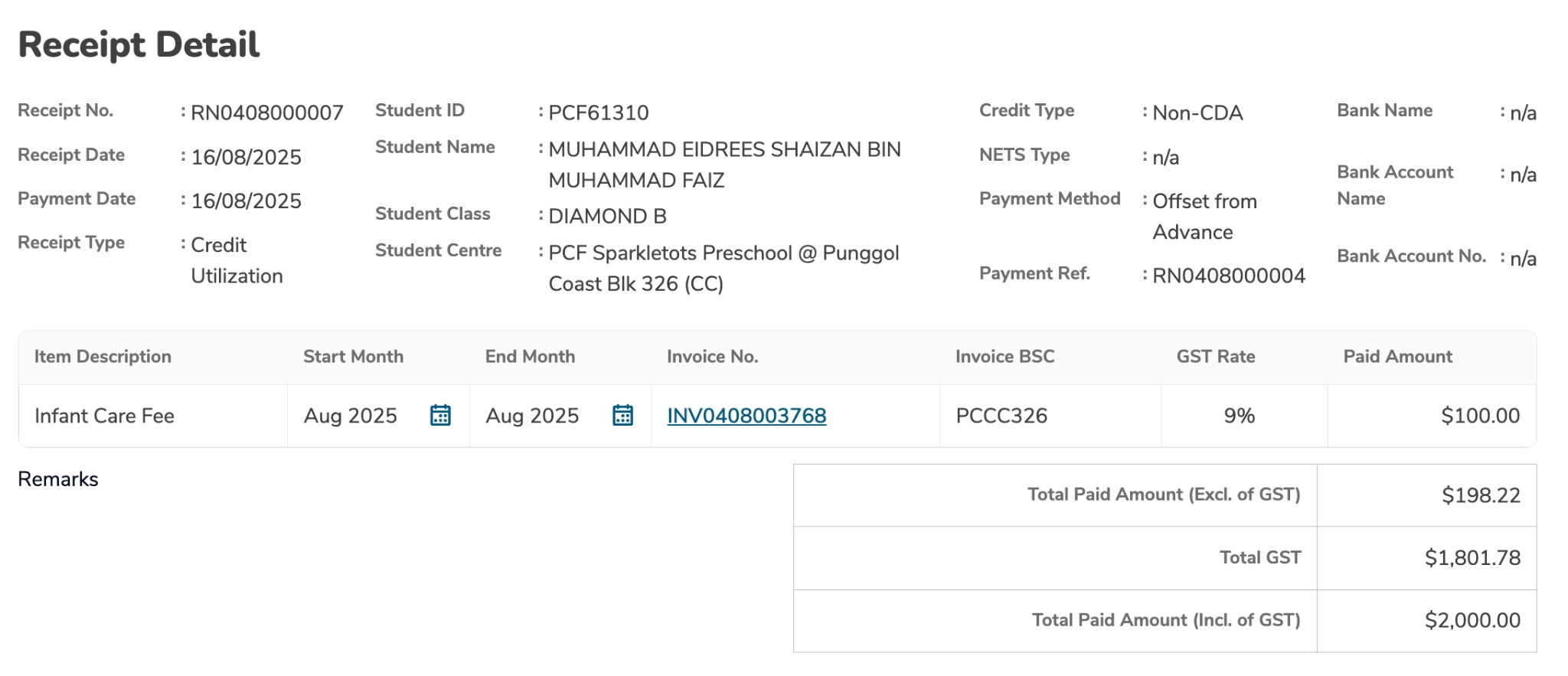Open invoice INV0408003768 link
This screenshot has width=1568, height=676.
coord(746,416)
